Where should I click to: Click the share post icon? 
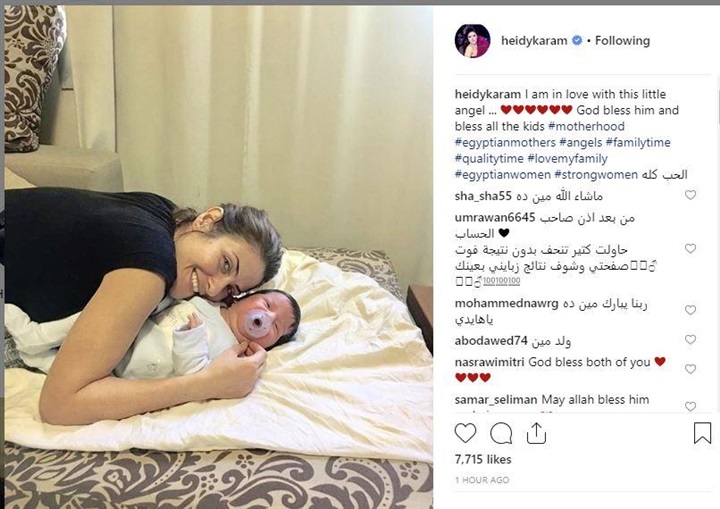536,433
